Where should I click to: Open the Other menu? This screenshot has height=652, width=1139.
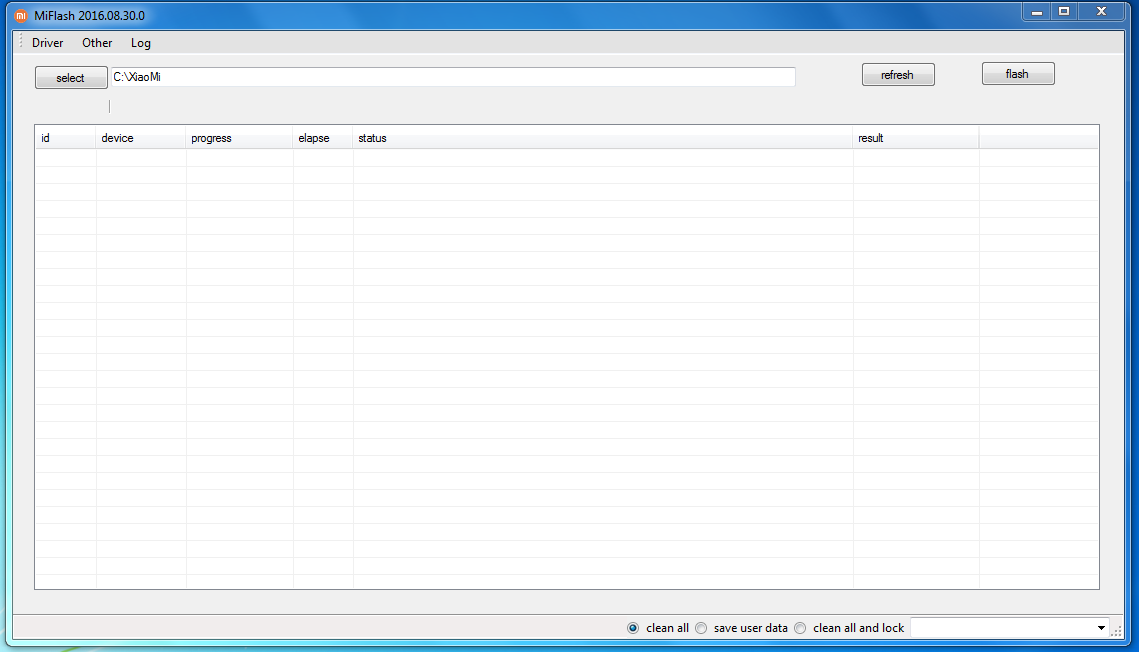(x=97, y=43)
